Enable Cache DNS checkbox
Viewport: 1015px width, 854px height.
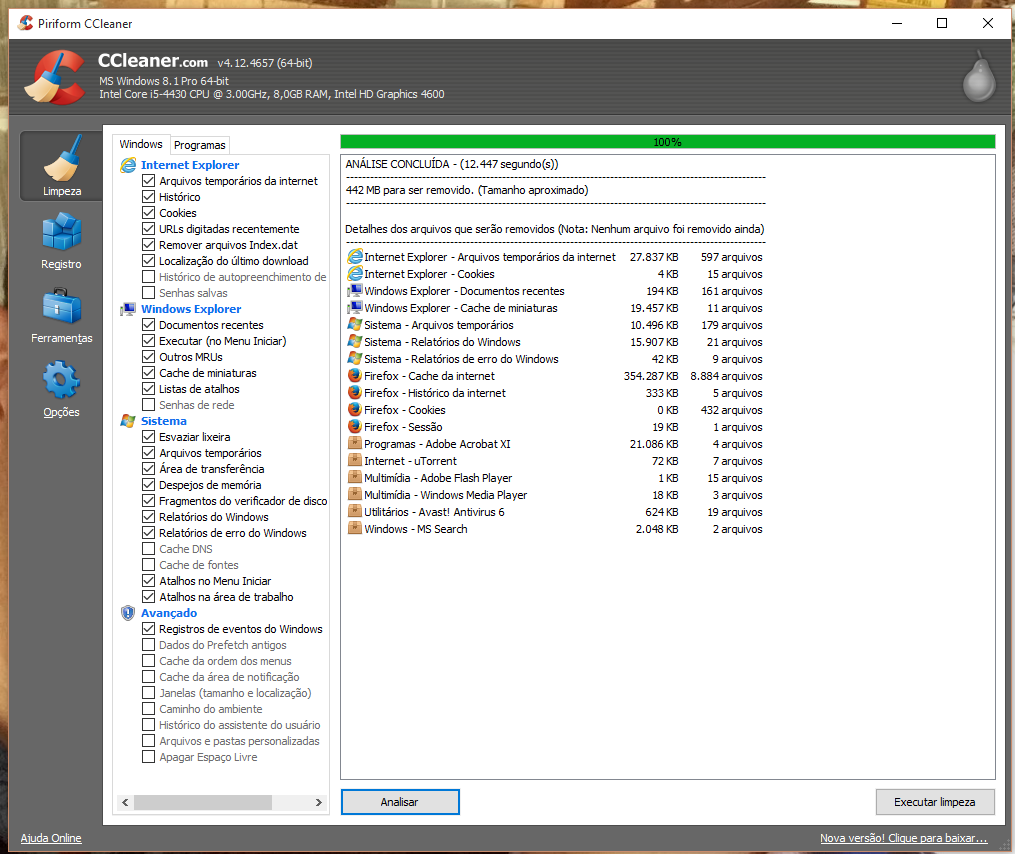click(x=148, y=549)
